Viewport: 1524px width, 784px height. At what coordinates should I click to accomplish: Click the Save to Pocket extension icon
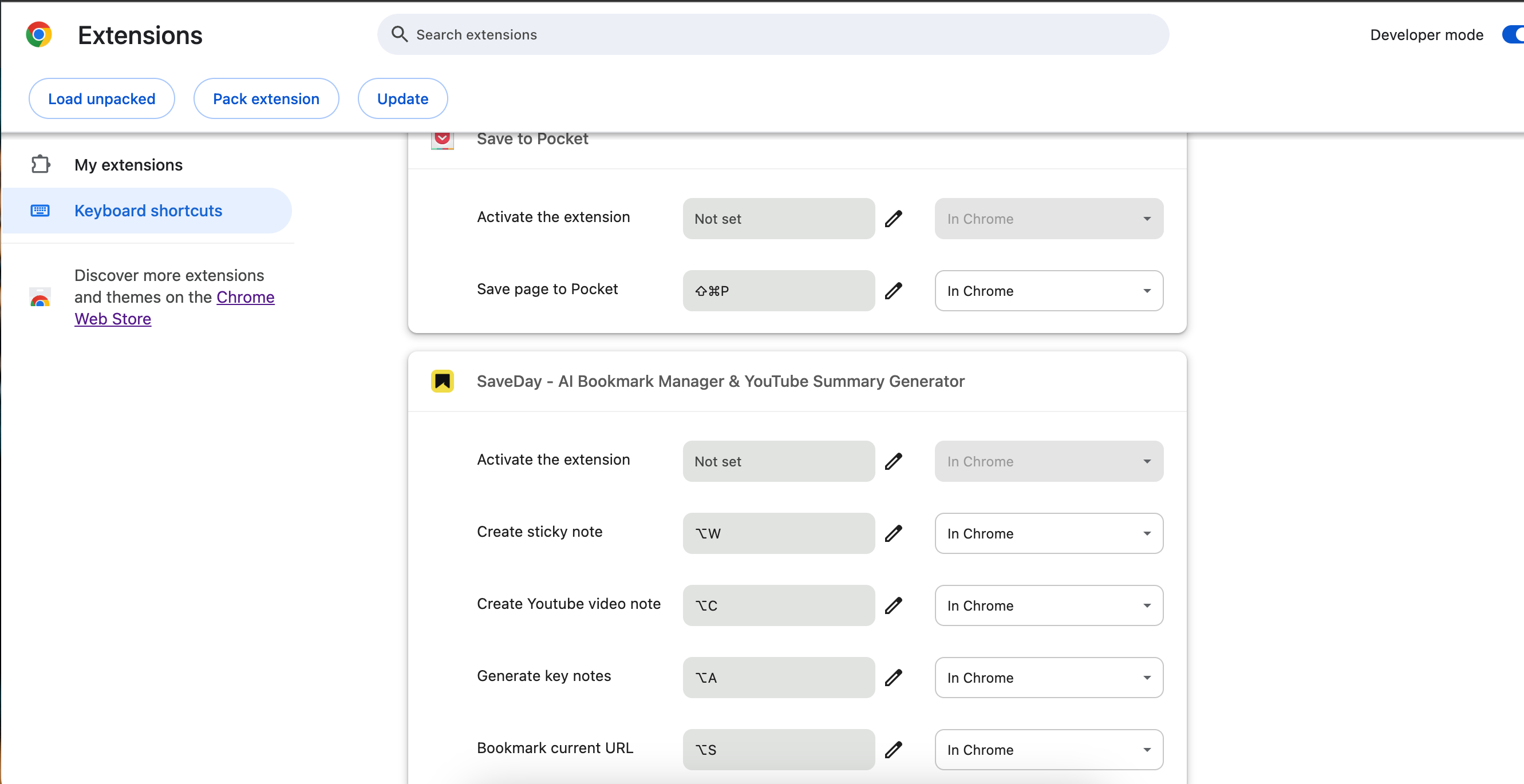pyautogui.click(x=443, y=140)
